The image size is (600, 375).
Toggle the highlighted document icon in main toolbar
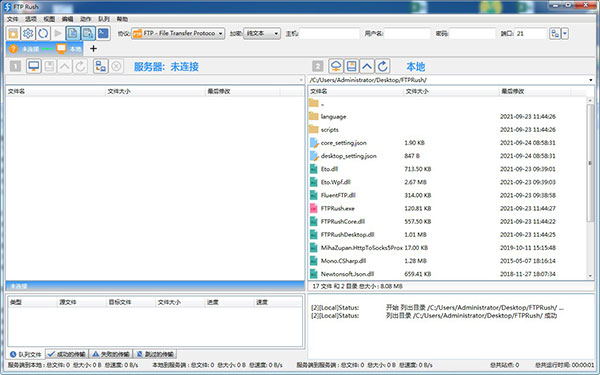(73, 34)
